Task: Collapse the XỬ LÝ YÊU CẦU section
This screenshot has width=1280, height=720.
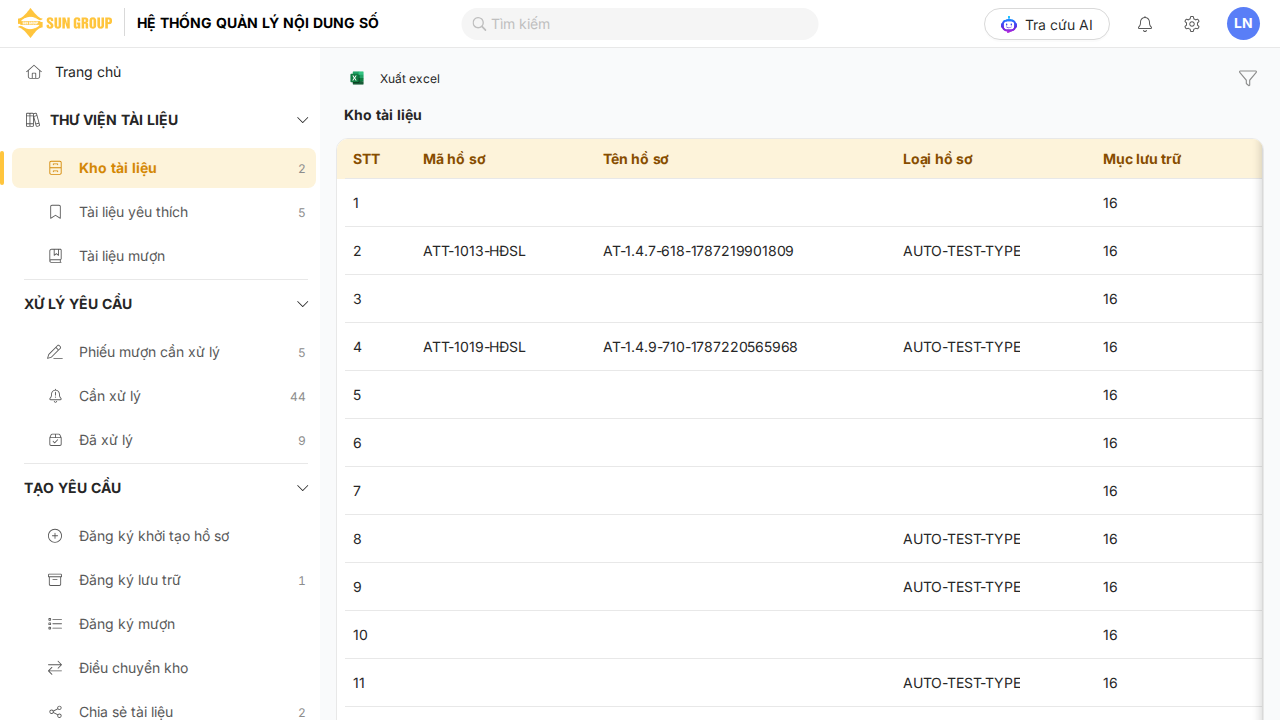Action: (303, 304)
